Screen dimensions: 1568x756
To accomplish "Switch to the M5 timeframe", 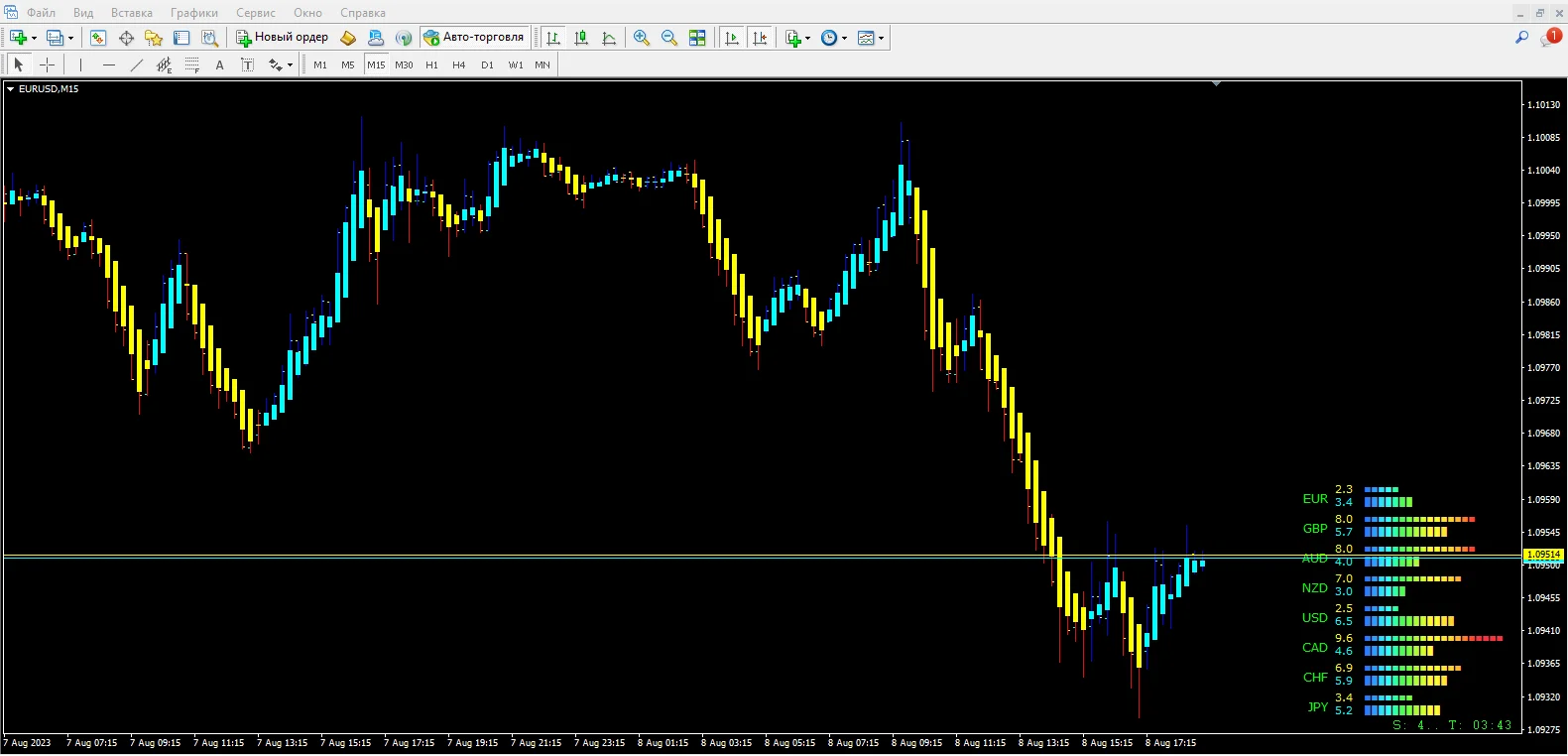I will (x=348, y=64).
